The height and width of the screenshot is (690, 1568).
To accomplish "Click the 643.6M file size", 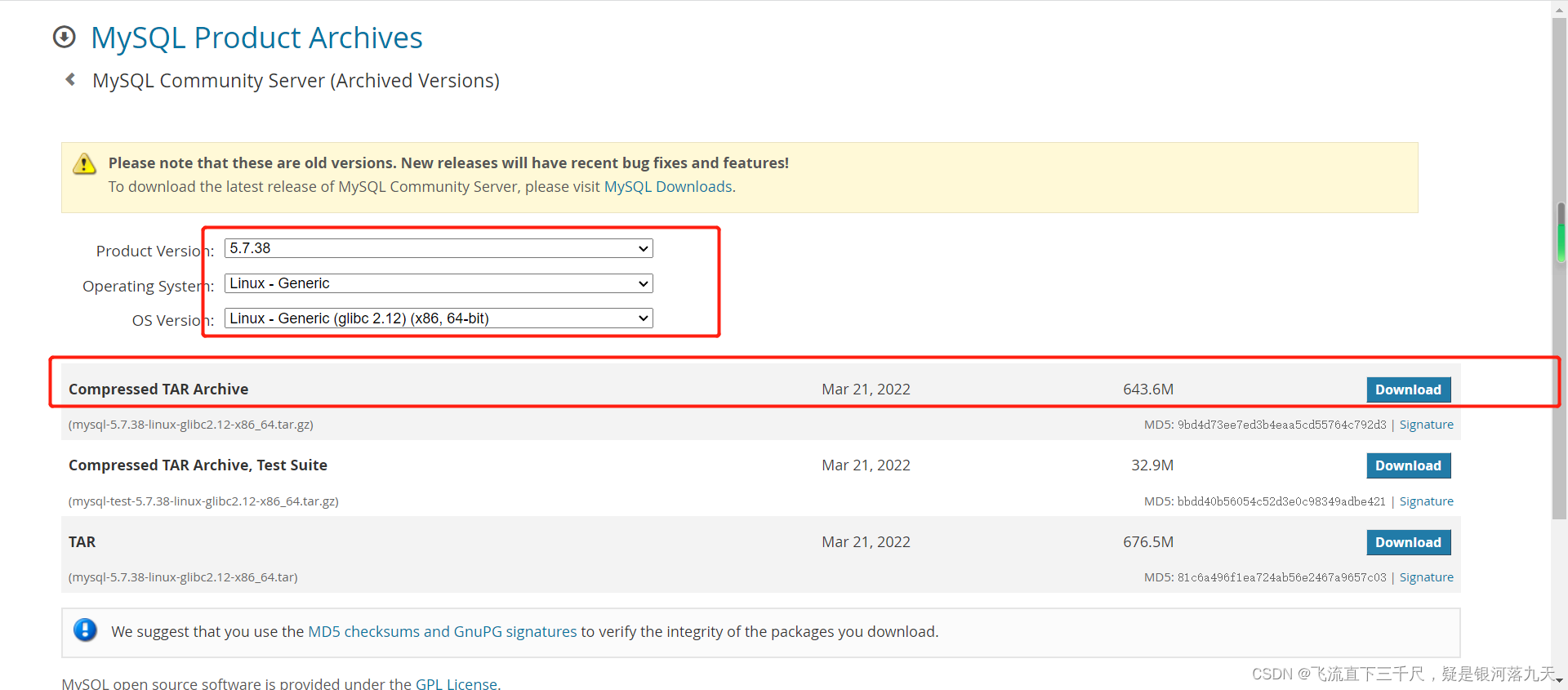I will tap(1148, 390).
